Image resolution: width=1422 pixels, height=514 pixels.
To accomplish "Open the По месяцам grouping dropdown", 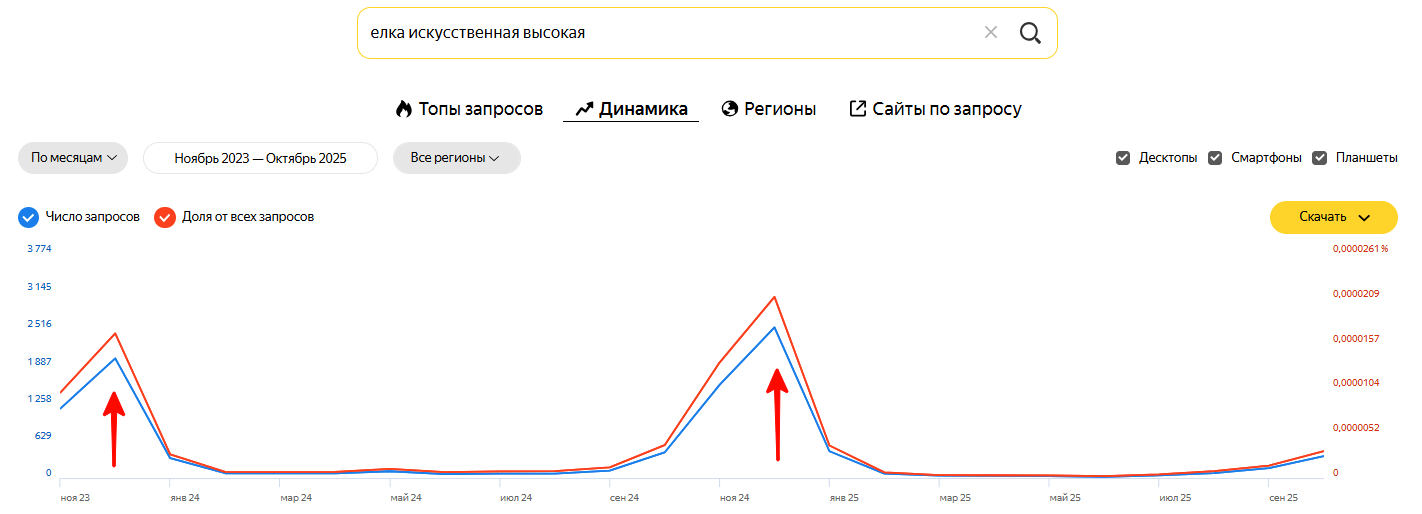I will coord(73,158).
